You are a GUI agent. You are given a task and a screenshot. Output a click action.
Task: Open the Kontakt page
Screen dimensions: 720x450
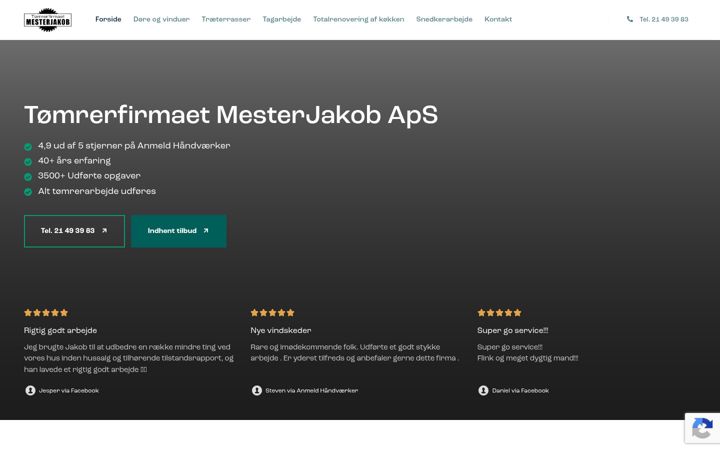498,19
